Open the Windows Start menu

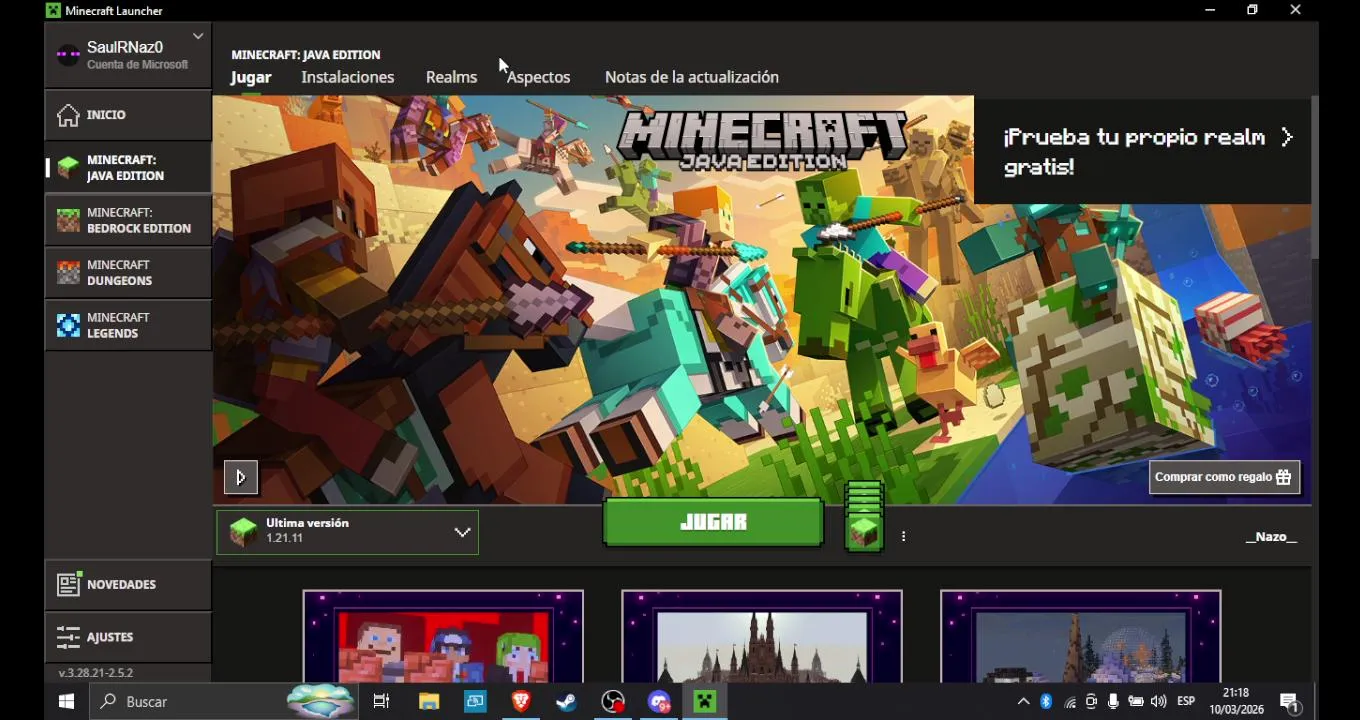click(66, 702)
